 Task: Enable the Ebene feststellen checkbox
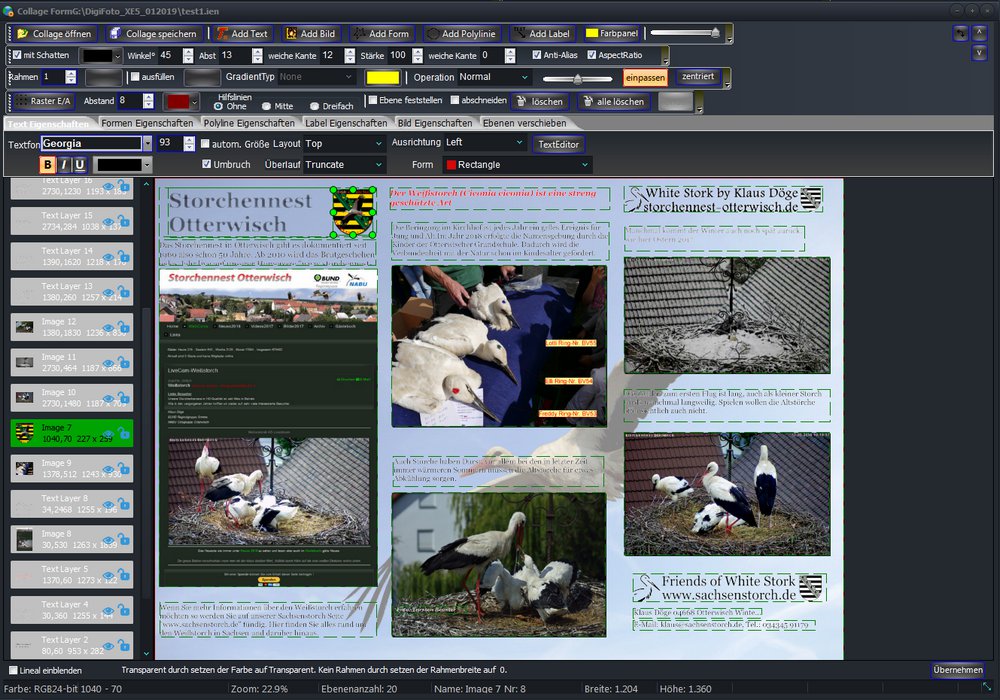point(373,100)
